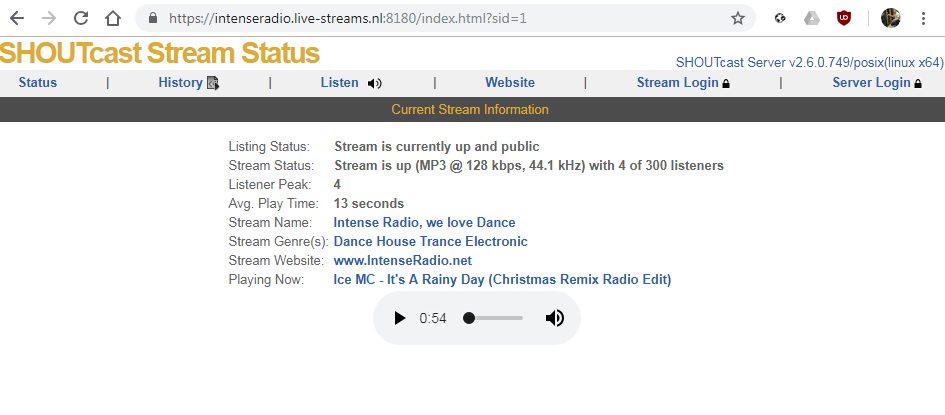The height and width of the screenshot is (415, 945).
Task: Click the Current Stream Information header
Action: pyautogui.click(x=470, y=110)
